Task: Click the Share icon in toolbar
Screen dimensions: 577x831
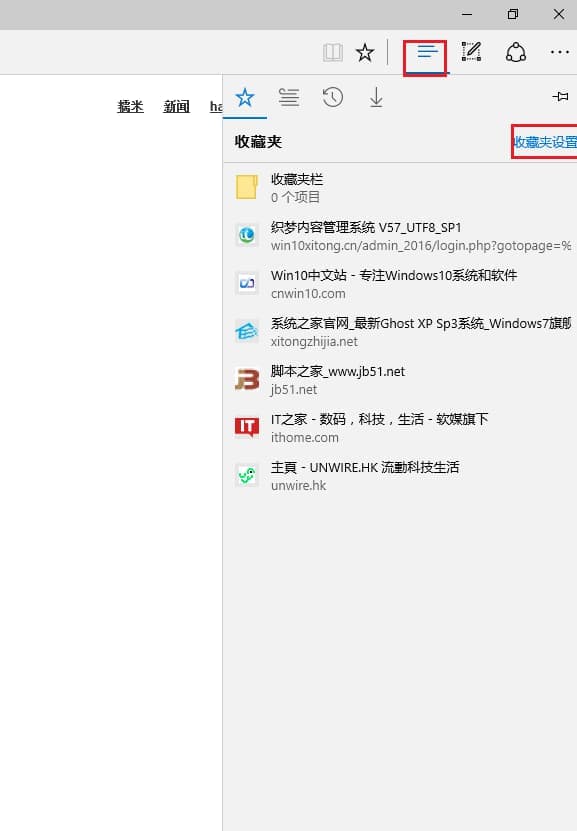Action: 516,52
